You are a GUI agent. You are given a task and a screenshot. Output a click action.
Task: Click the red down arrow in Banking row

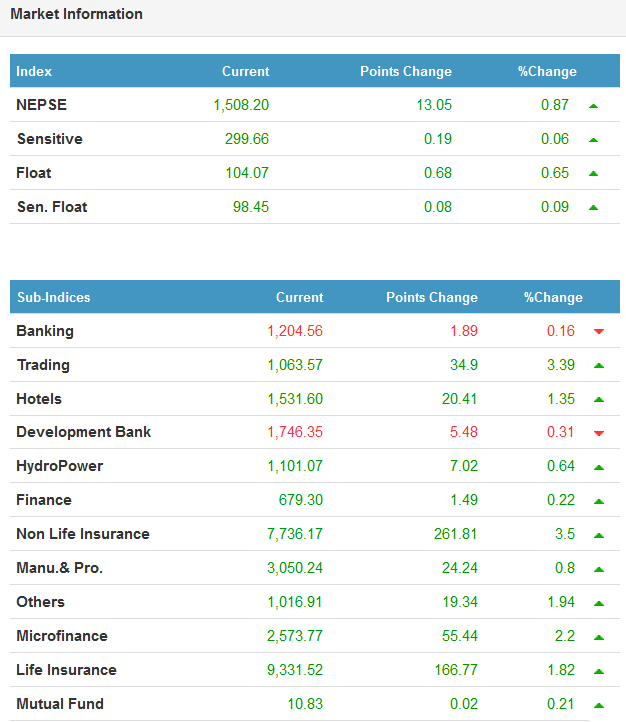(599, 332)
